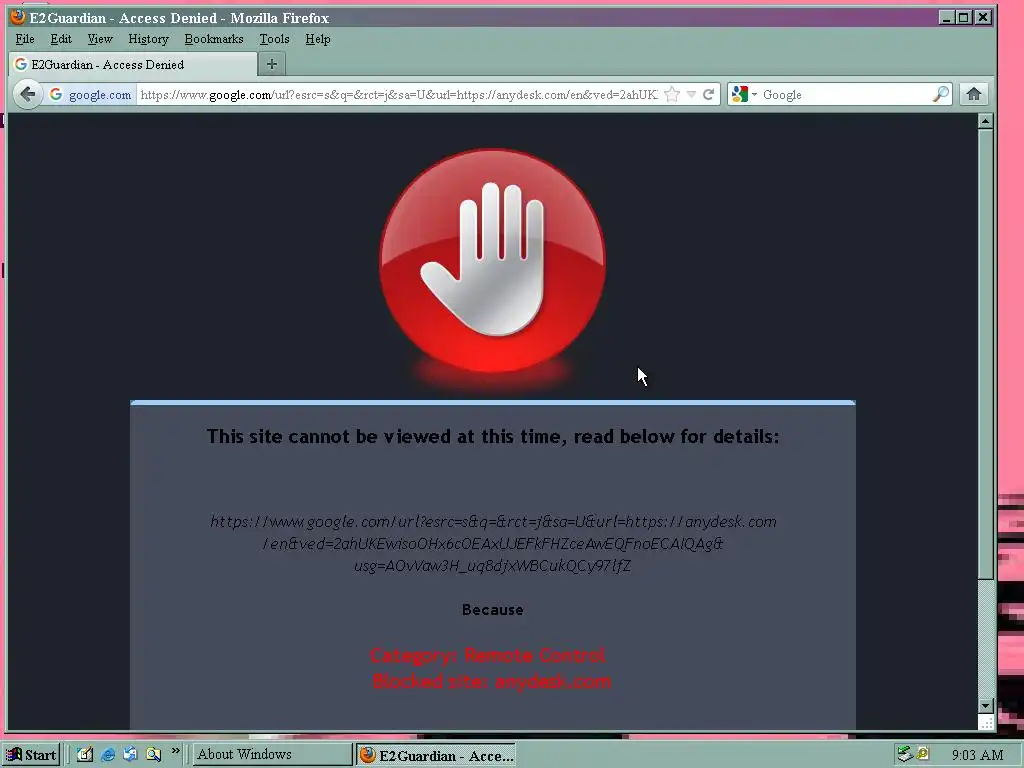Click the blocked URL text in italics

point(493,543)
